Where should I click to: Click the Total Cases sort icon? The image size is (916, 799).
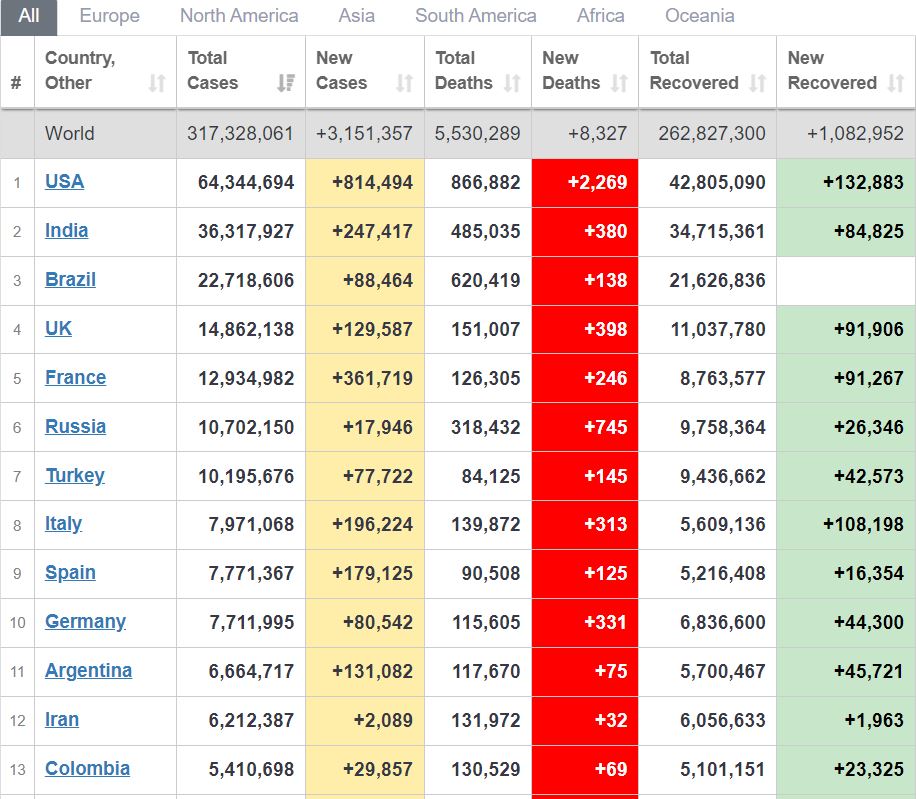(x=286, y=83)
